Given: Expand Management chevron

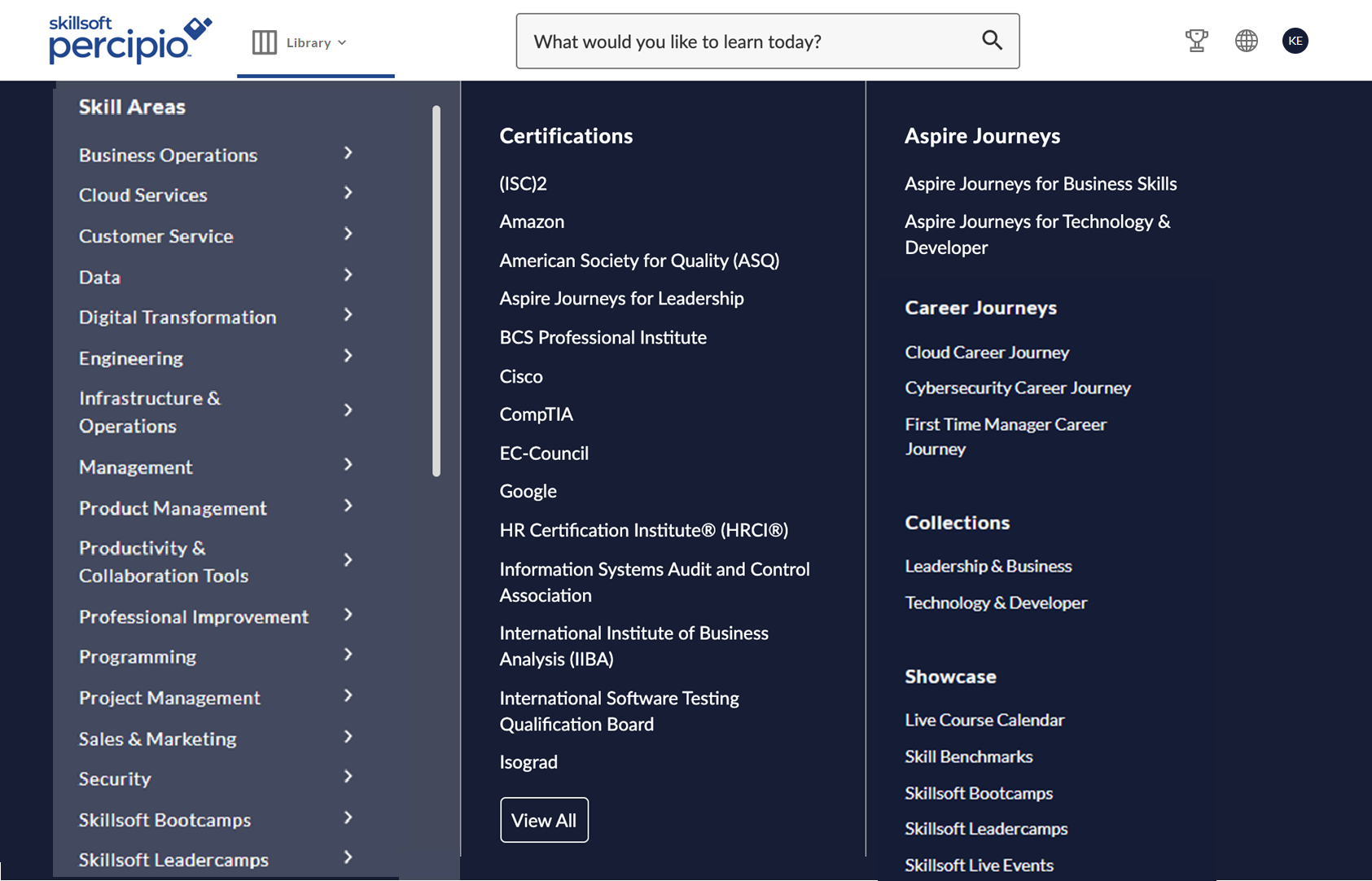Looking at the screenshot, I should pos(348,464).
